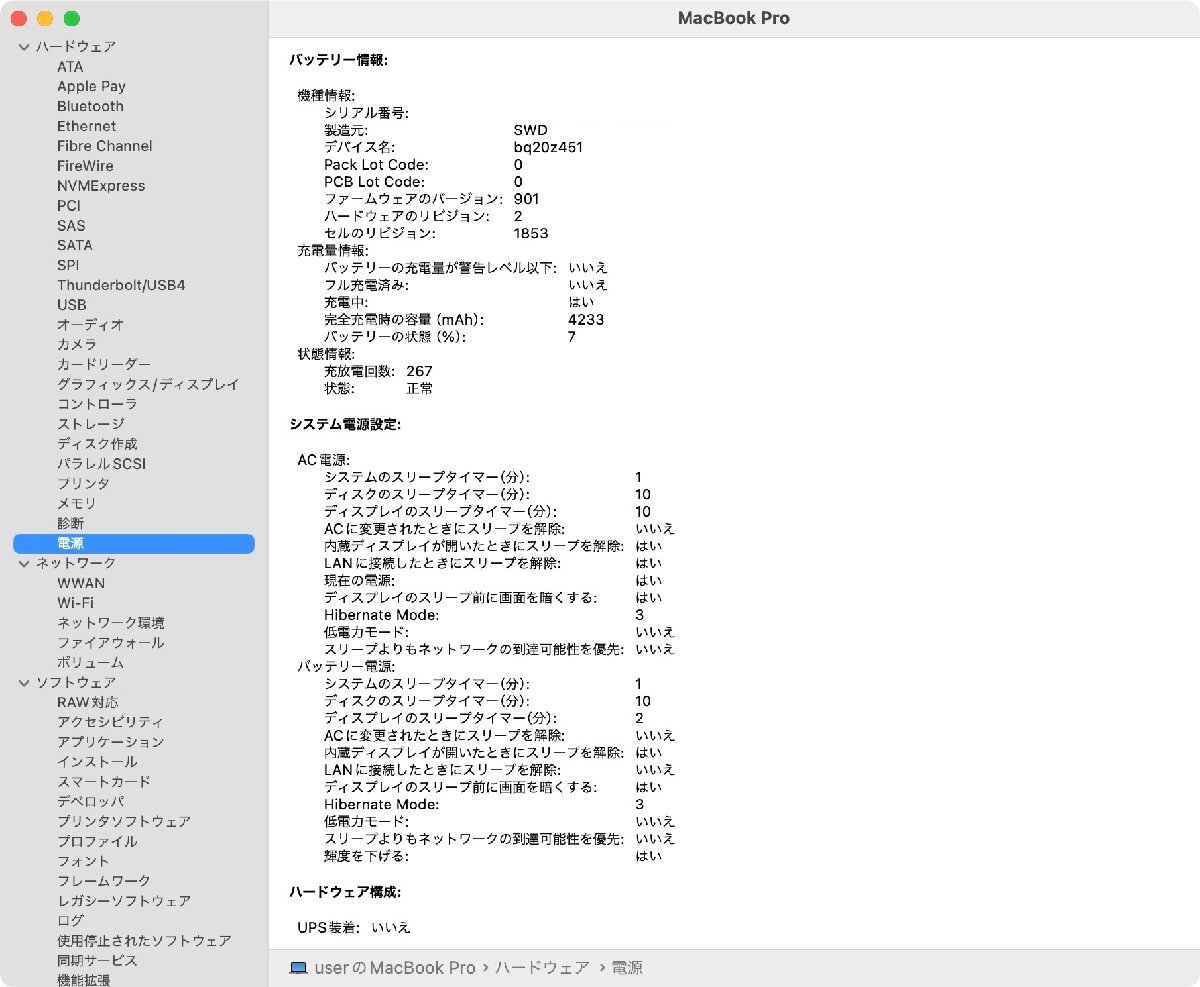Select コントローラ in the sidebar
This screenshot has height=987, width=1200.
[97, 404]
